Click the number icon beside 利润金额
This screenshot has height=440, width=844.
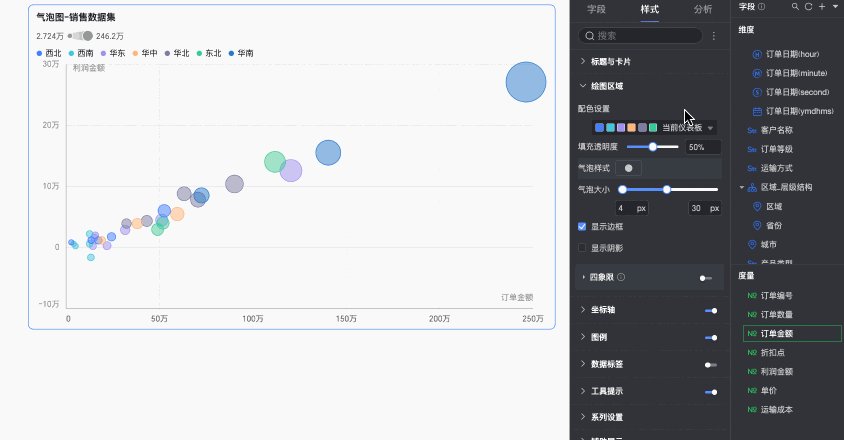point(752,372)
